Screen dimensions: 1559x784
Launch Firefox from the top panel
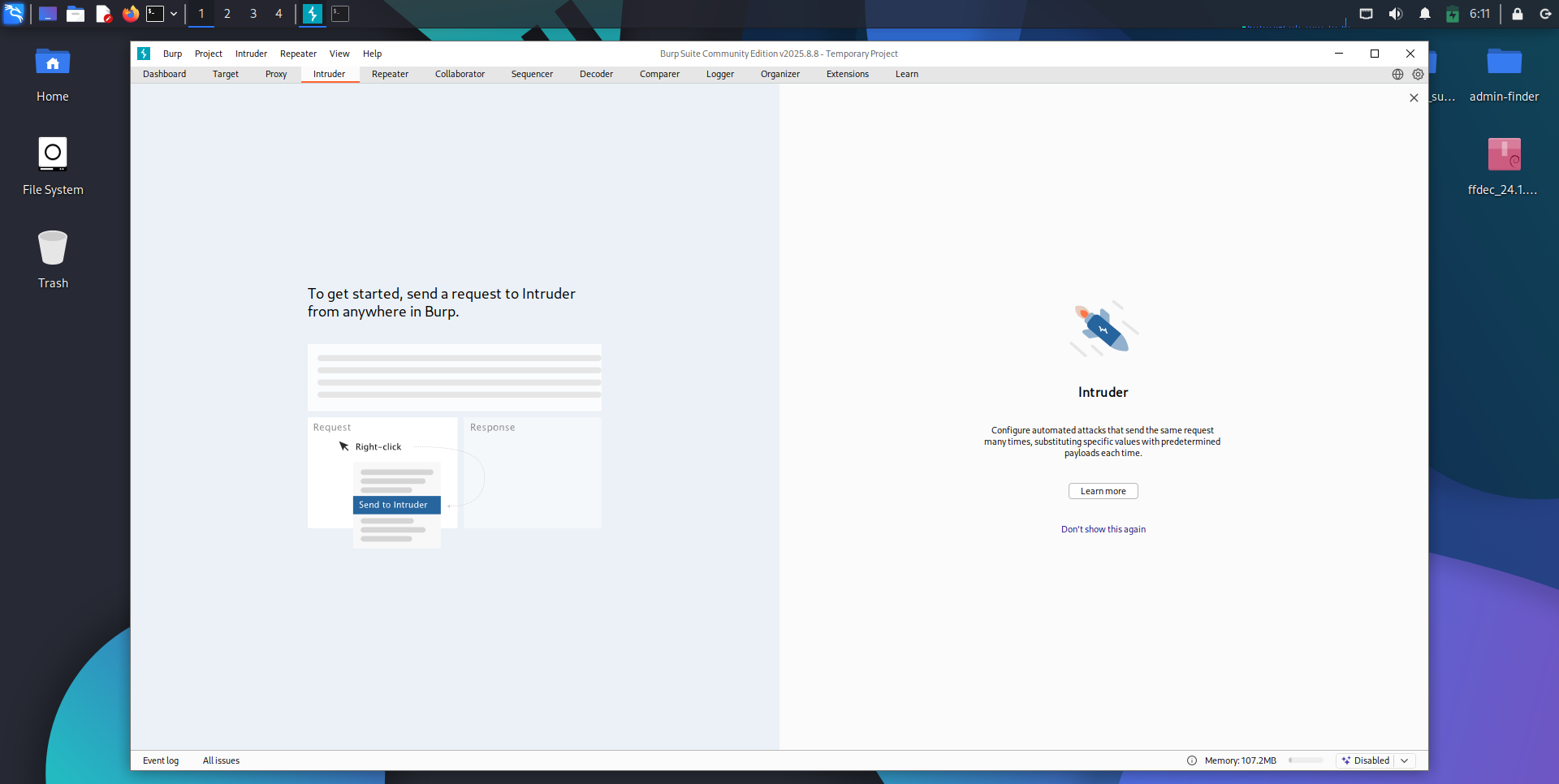coord(131,14)
